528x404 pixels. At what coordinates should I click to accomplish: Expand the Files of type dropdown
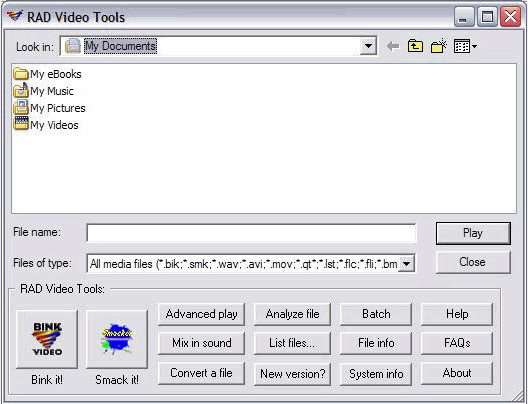click(x=407, y=264)
